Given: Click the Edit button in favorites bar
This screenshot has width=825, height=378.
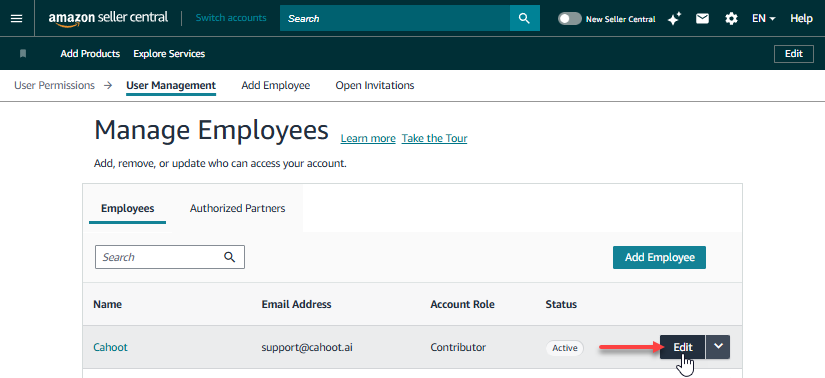Looking at the screenshot, I should (793, 54).
